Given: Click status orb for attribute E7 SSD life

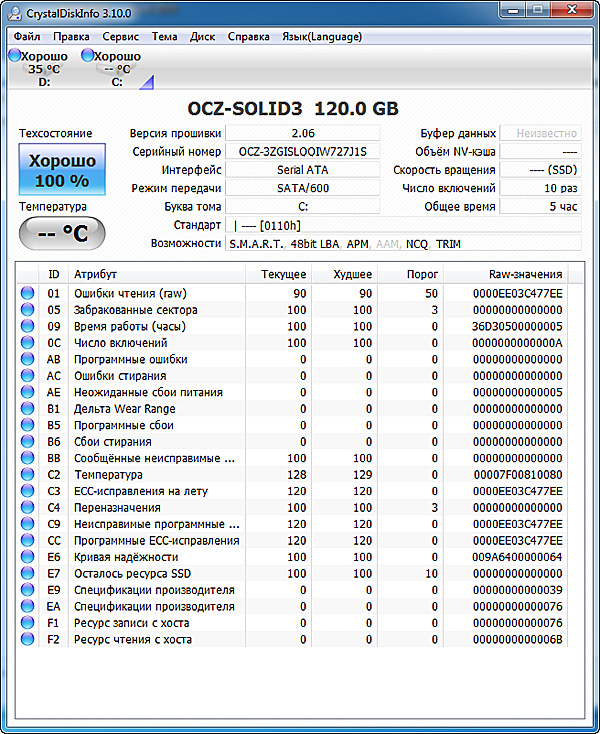Looking at the screenshot, I should [x=27, y=574].
